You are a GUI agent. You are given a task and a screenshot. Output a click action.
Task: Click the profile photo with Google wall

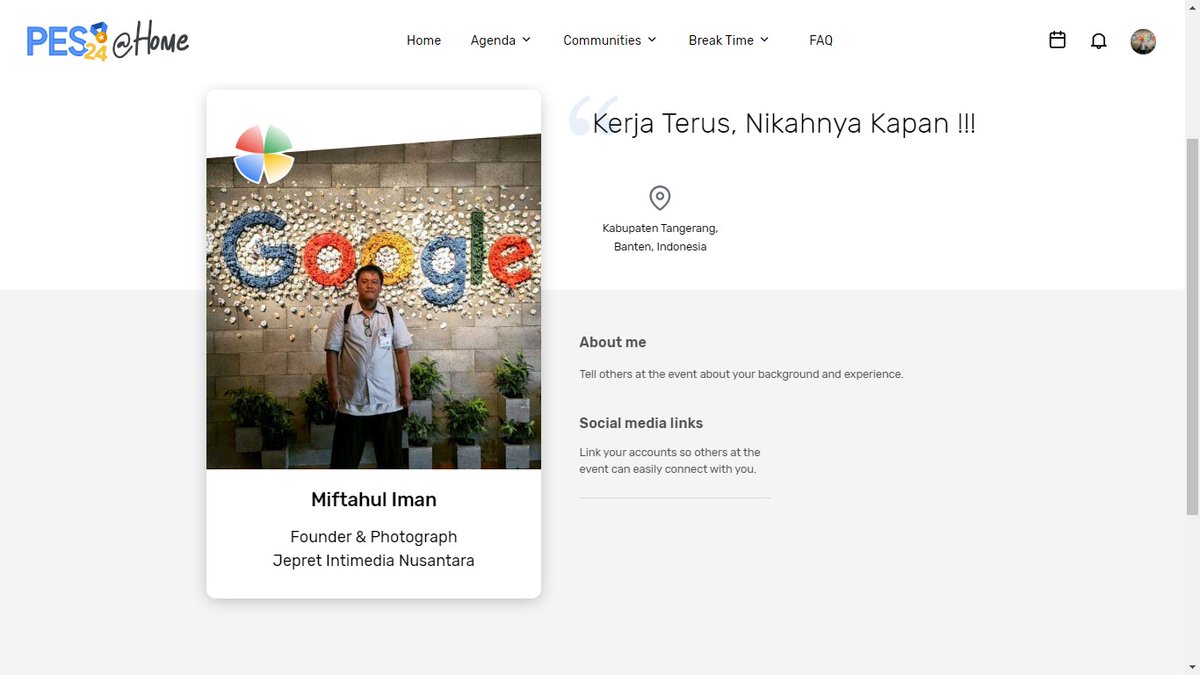374,301
